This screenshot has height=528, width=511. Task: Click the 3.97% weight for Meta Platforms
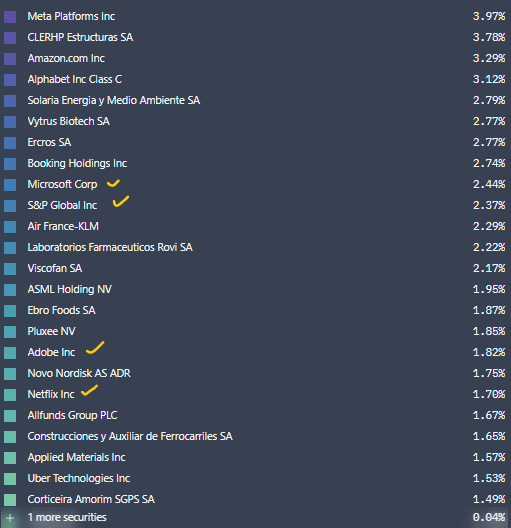[489, 16]
